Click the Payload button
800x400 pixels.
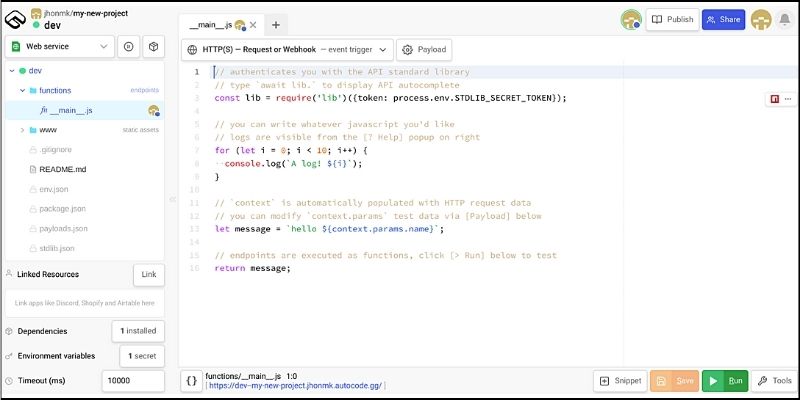tap(424, 49)
